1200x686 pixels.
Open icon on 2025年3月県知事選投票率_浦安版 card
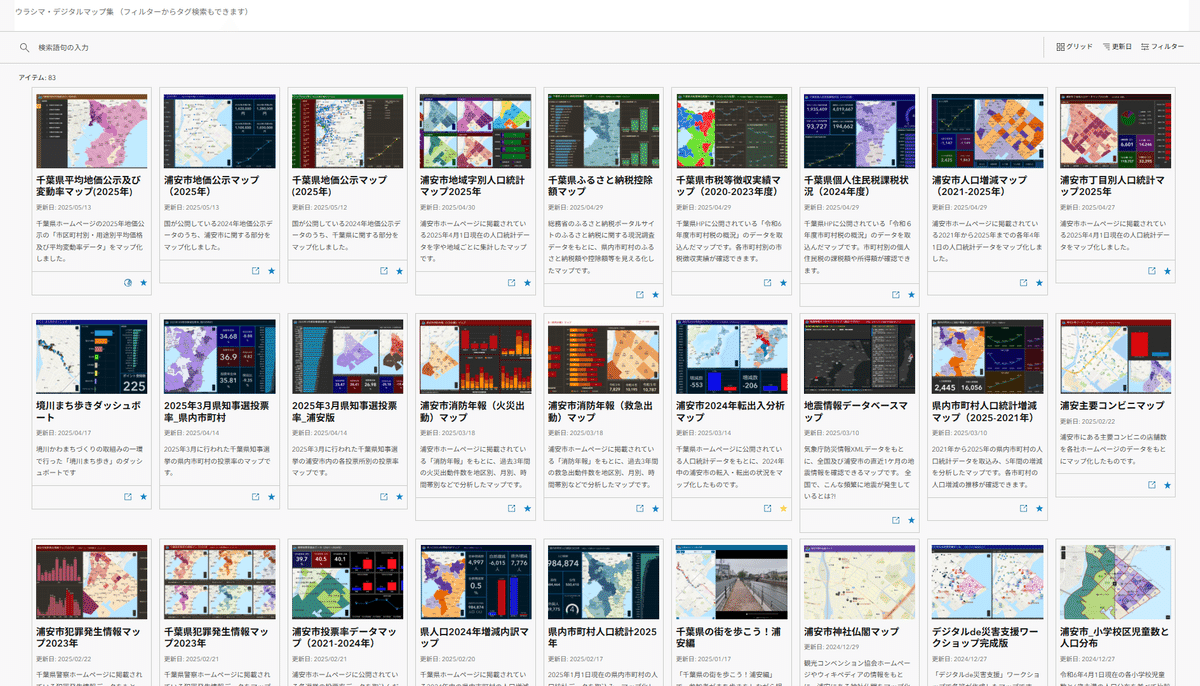click(x=383, y=496)
